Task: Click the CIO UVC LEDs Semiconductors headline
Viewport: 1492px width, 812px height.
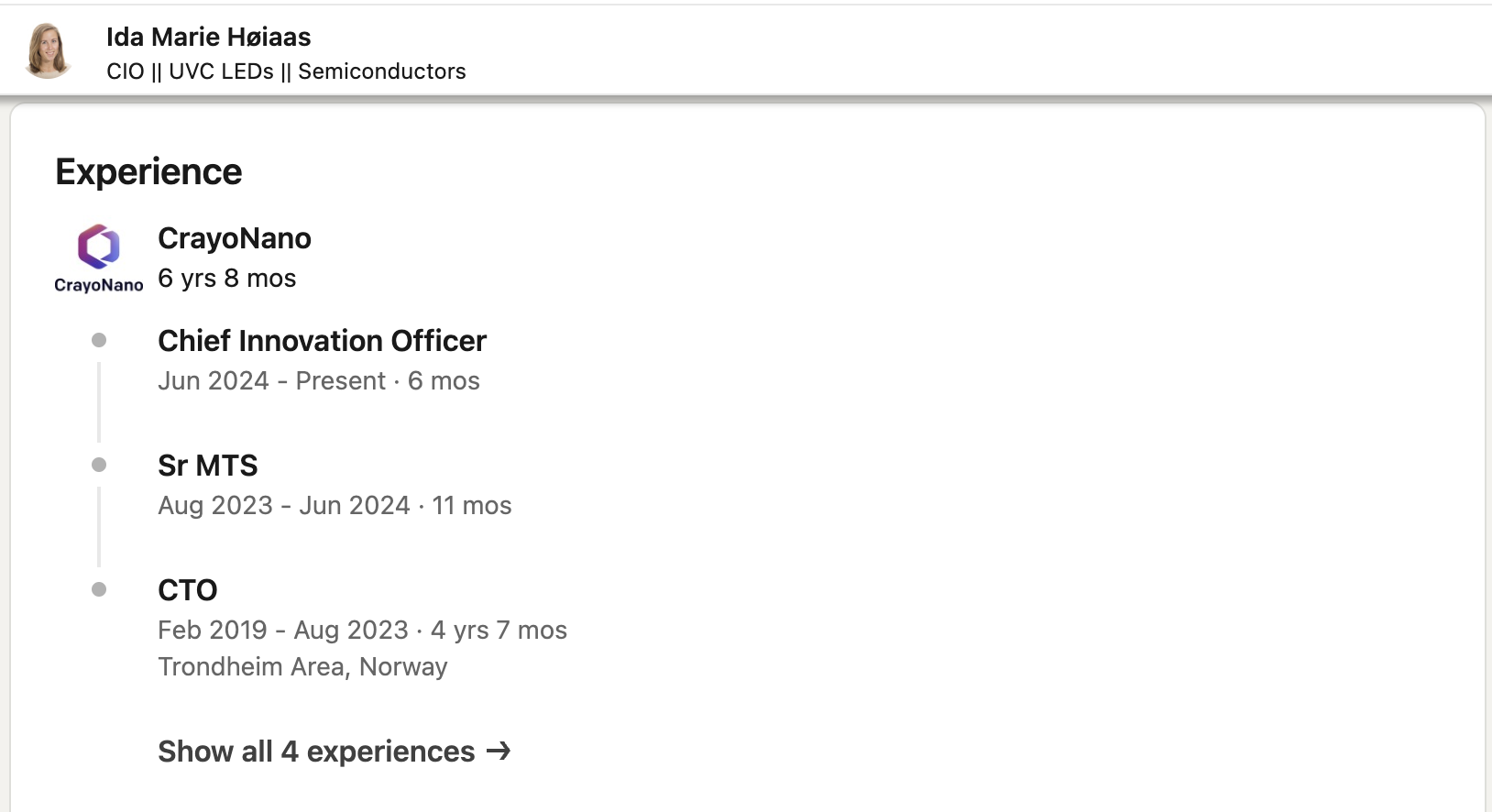Action: 286,71
